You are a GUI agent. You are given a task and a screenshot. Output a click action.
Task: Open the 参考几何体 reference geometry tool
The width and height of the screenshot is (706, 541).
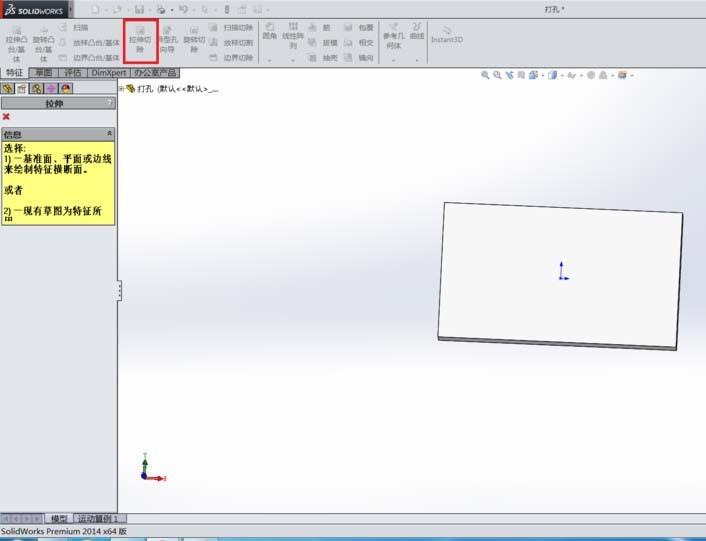(x=394, y=36)
